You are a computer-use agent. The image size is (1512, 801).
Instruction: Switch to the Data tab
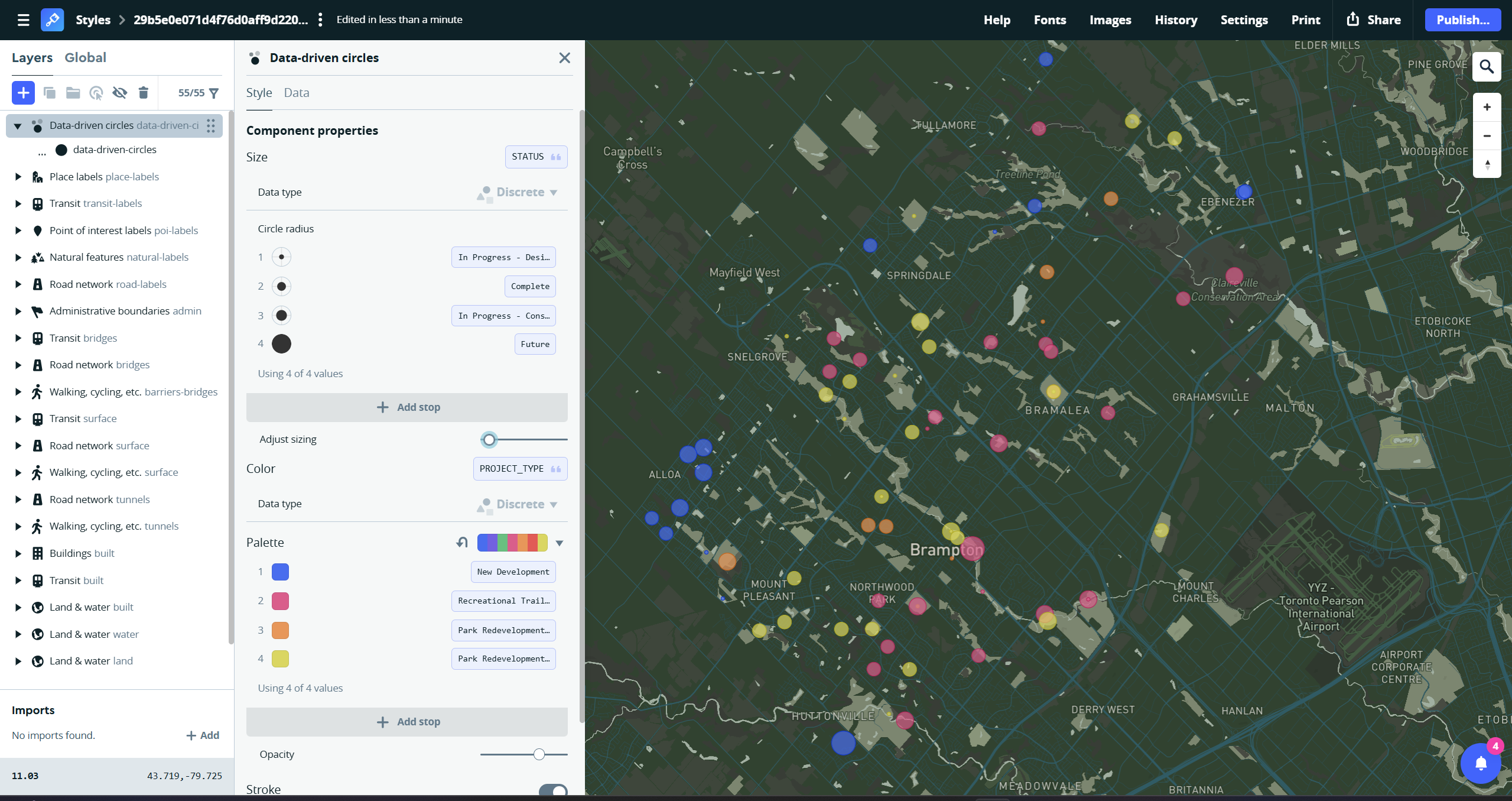[x=296, y=92]
